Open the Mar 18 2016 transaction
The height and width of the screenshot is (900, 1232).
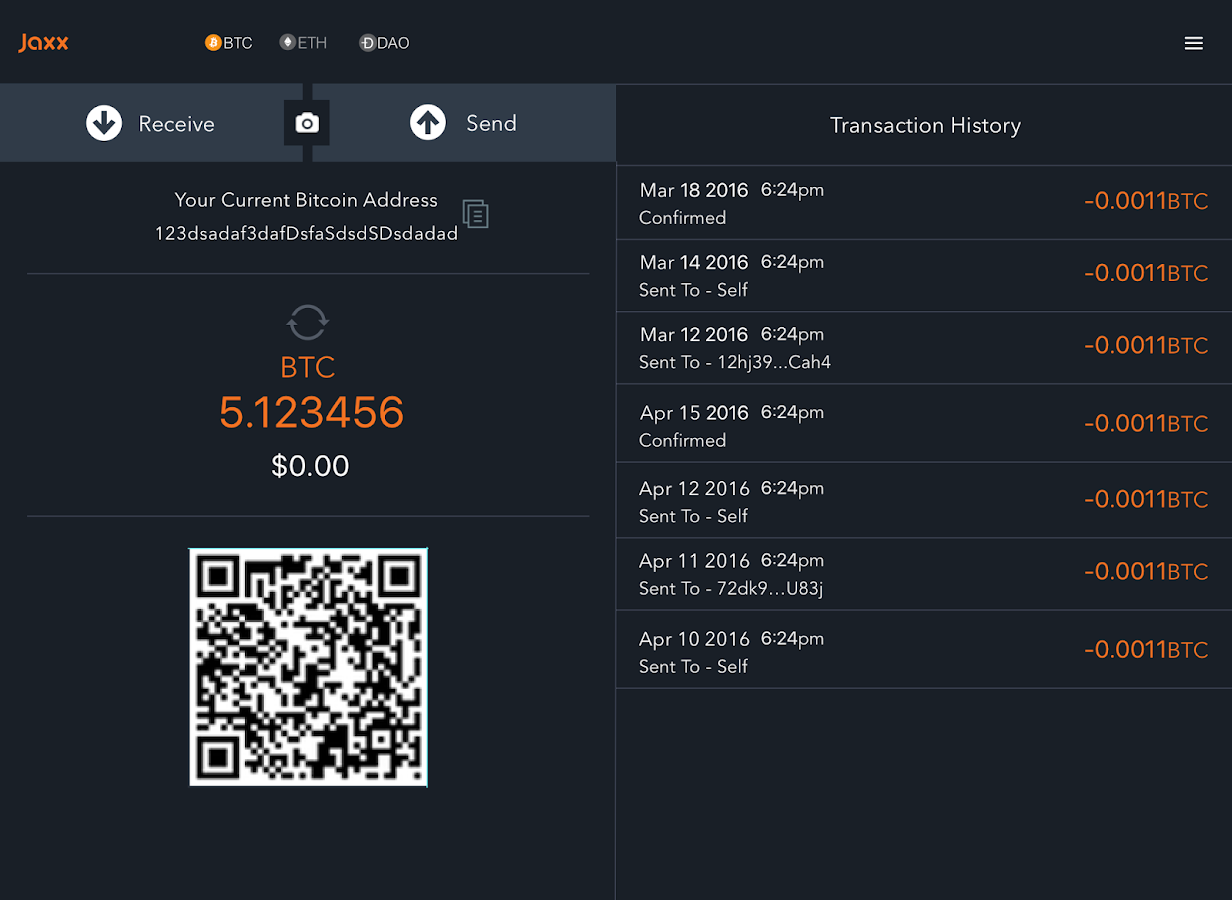pos(924,203)
